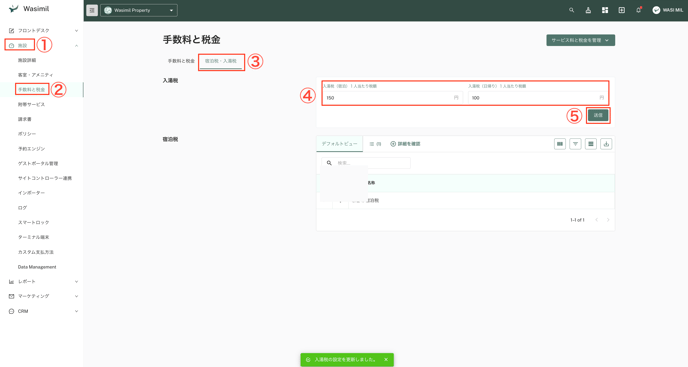Viewport: 688px width, 367px height.
Task: Click the table search box
Action: (x=366, y=163)
